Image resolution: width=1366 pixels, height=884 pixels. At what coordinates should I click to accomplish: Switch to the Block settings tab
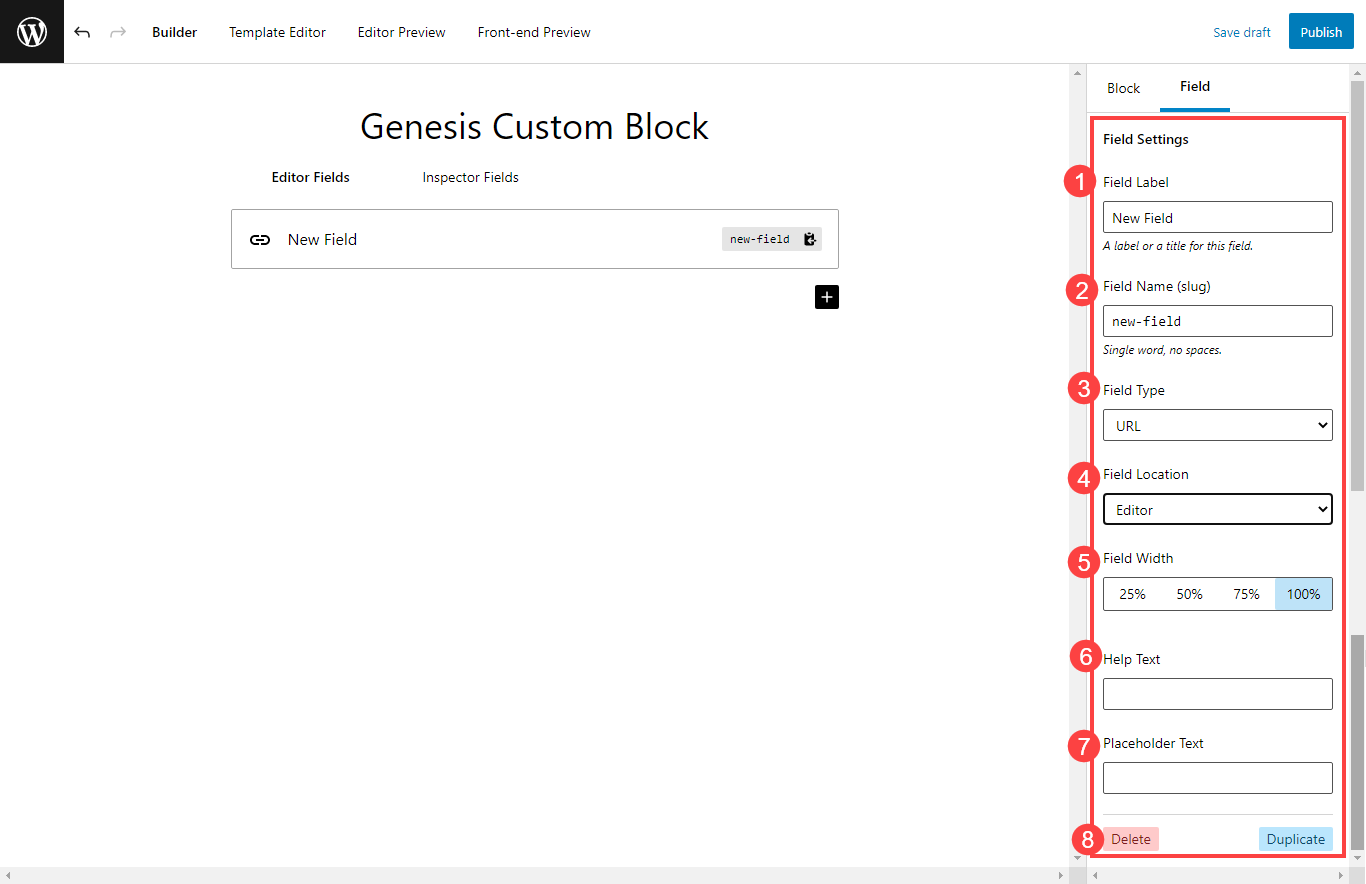click(1123, 88)
